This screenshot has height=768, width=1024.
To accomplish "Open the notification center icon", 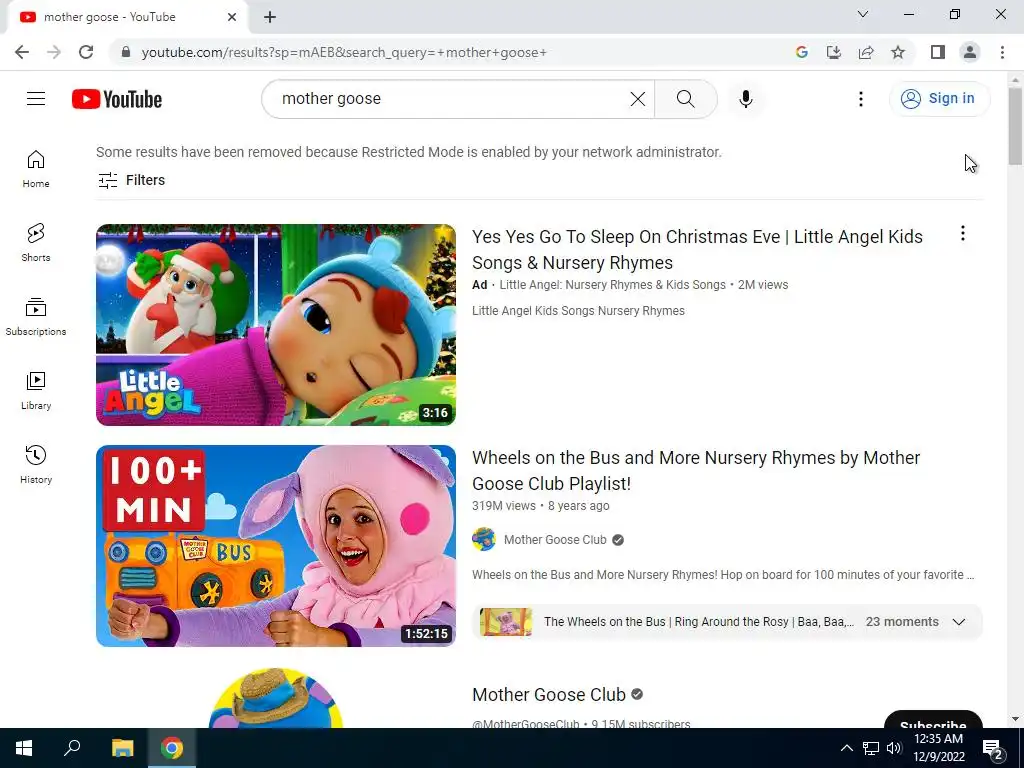I will pyautogui.click(x=993, y=749).
